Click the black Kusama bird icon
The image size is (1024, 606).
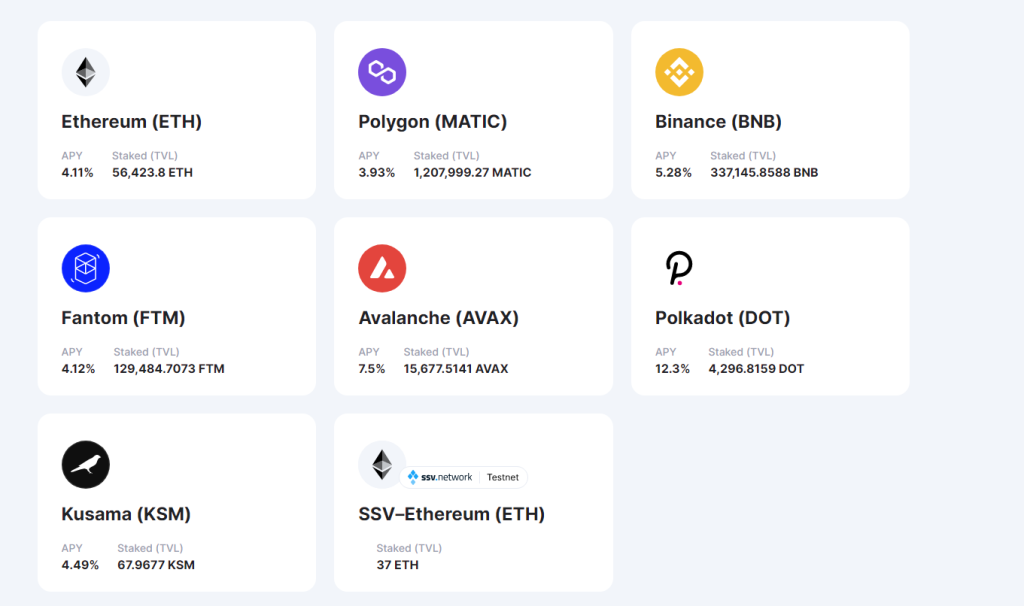pyautogui.click(x=86, y=464)
